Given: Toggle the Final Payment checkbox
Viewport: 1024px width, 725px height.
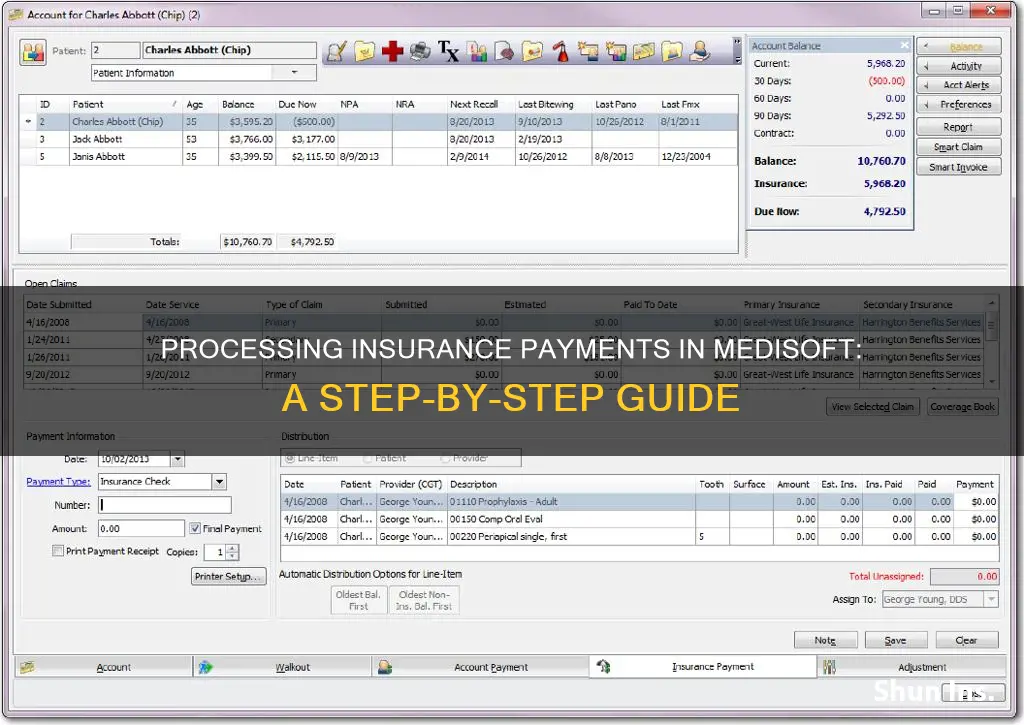Looking at the screenshot, I should coord(195,528).
